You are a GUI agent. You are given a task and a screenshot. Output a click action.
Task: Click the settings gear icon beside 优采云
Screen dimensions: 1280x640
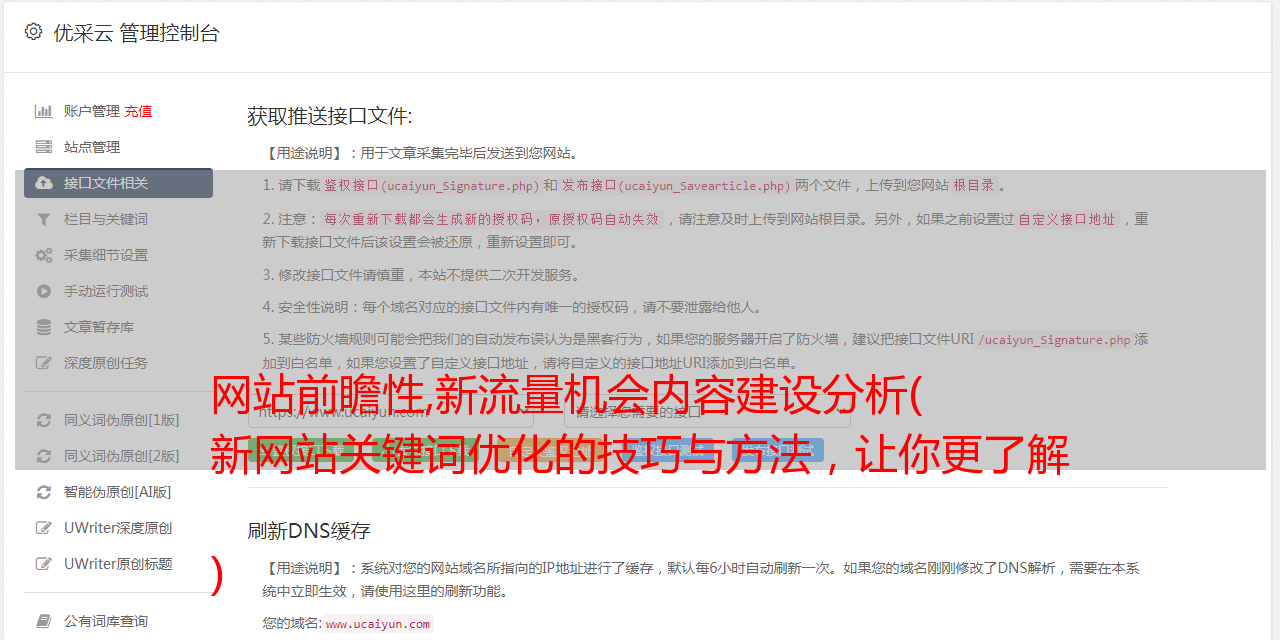34,32
